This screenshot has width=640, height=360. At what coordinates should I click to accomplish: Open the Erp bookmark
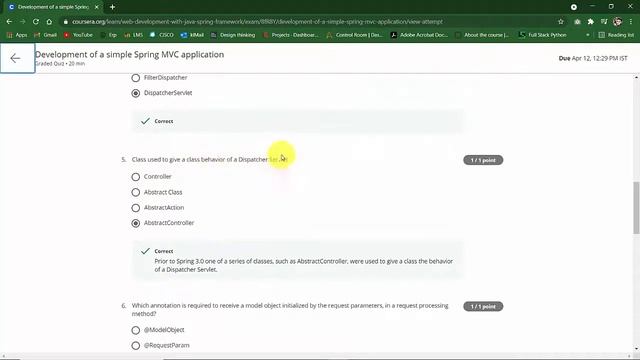point(109,35)
